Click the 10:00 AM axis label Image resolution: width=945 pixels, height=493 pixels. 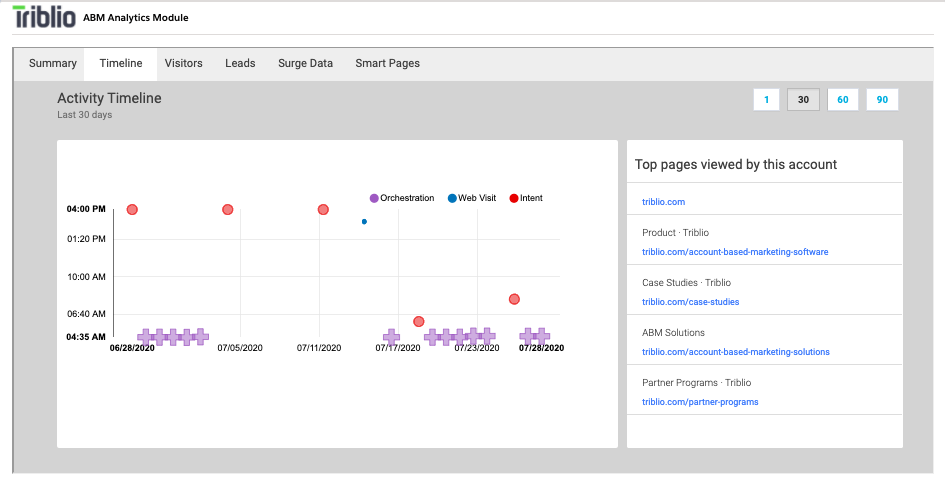86,277
